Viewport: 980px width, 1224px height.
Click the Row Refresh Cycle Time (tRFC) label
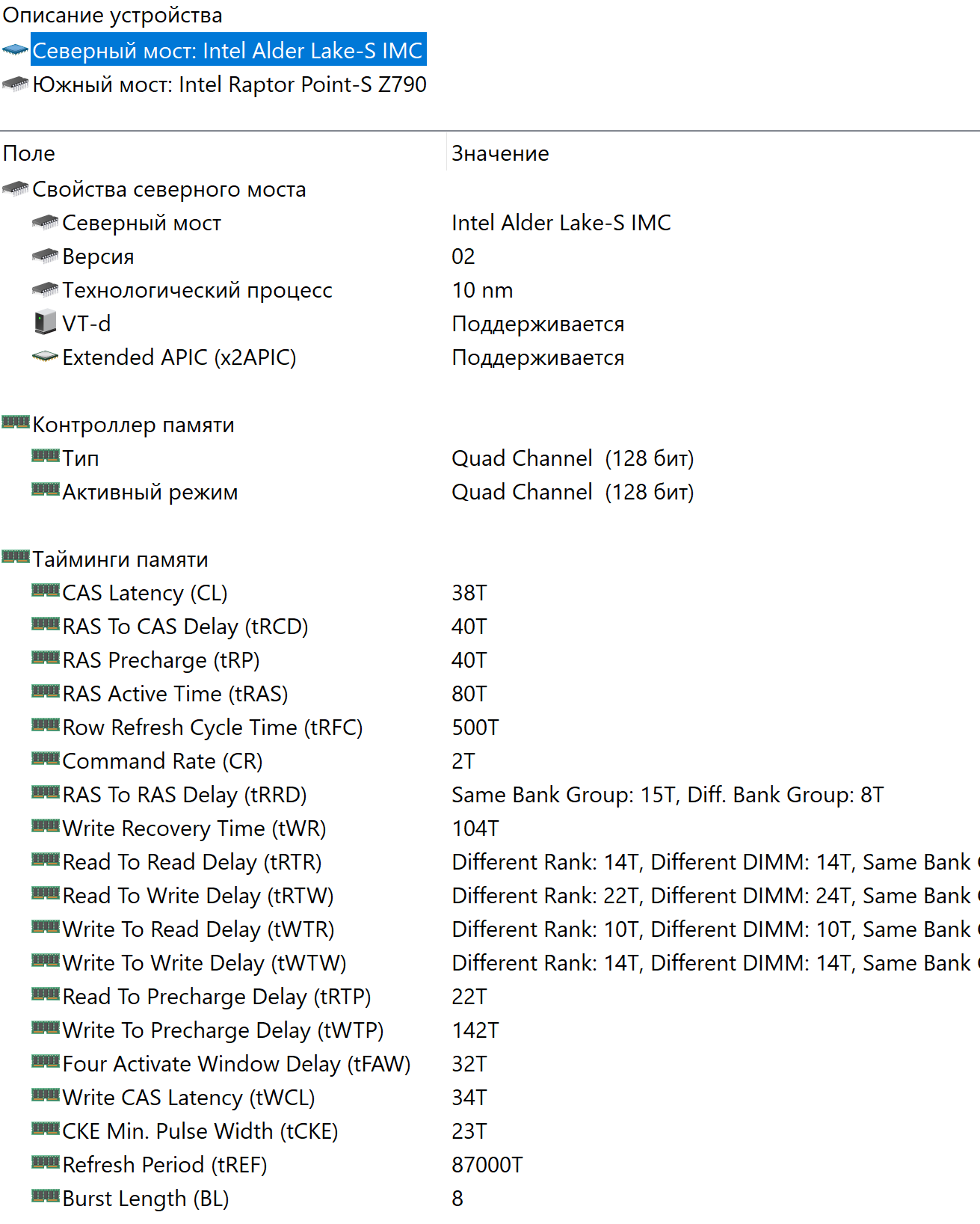(212, 728)
